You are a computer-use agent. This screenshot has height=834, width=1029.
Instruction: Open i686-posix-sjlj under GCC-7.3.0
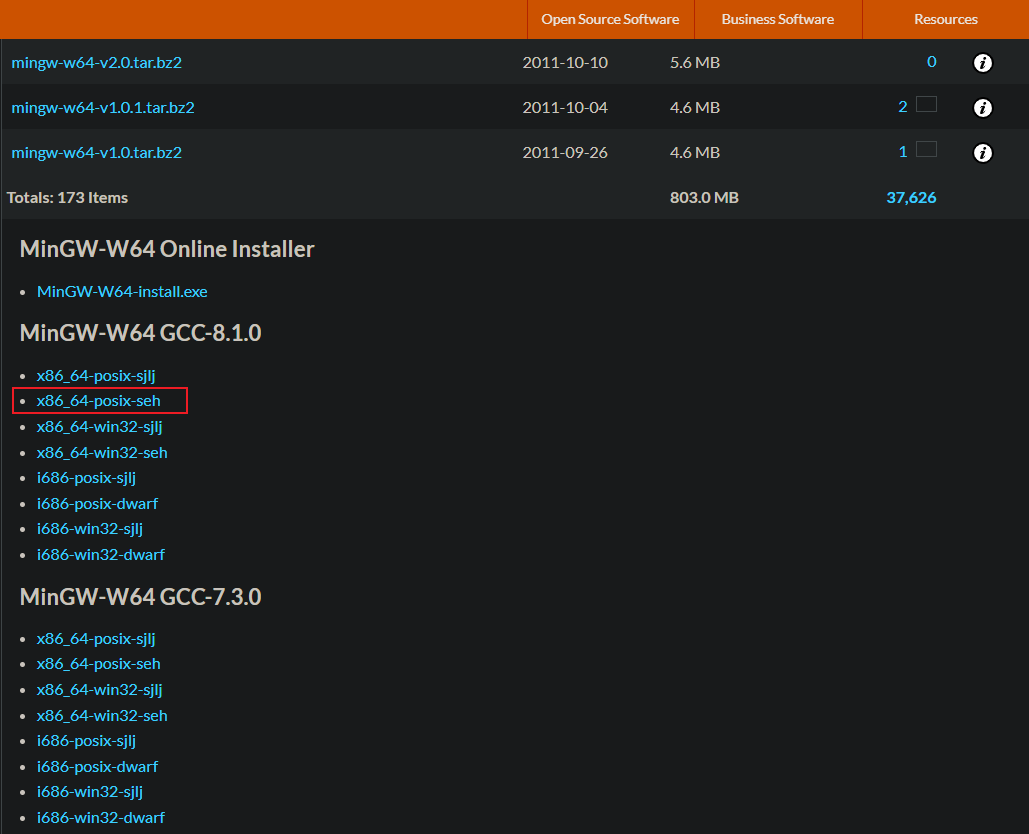click(x=86, y=741)
